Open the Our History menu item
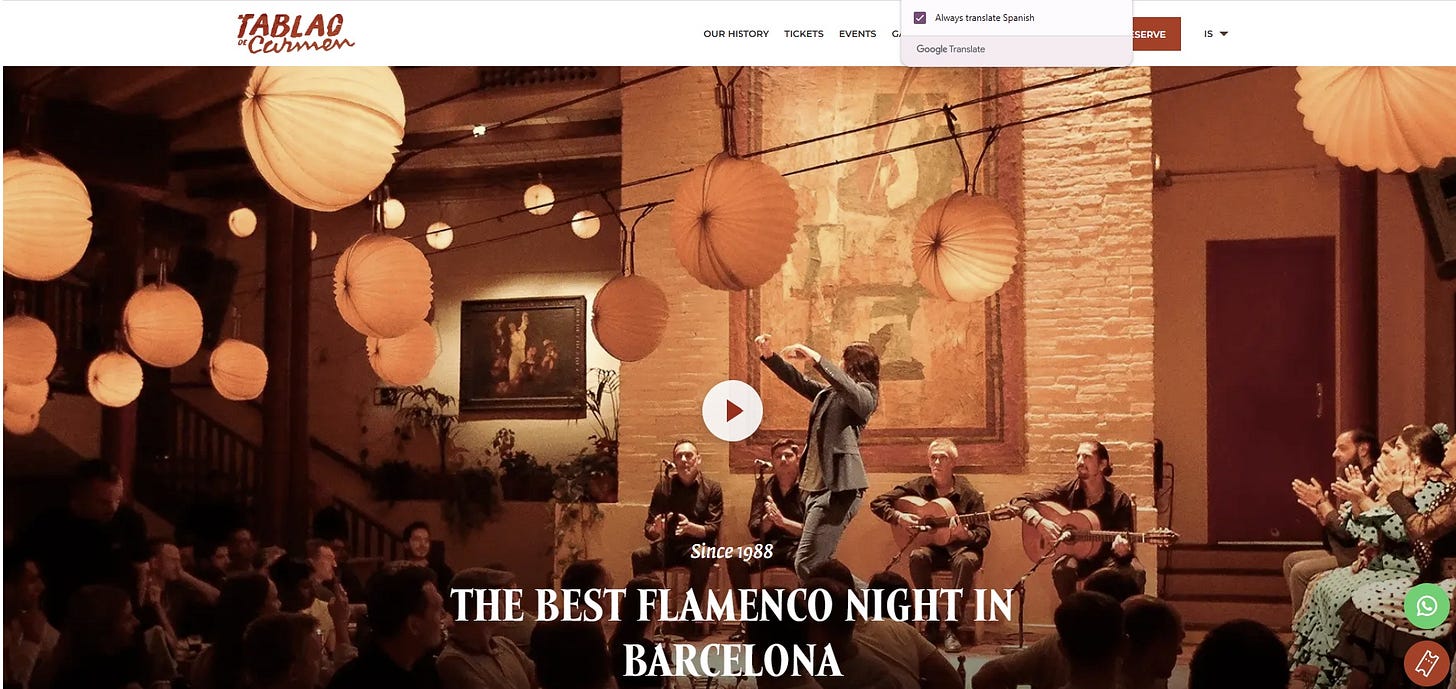The image size is (1456, 689). pyautogui.click(x=736, y=34)
